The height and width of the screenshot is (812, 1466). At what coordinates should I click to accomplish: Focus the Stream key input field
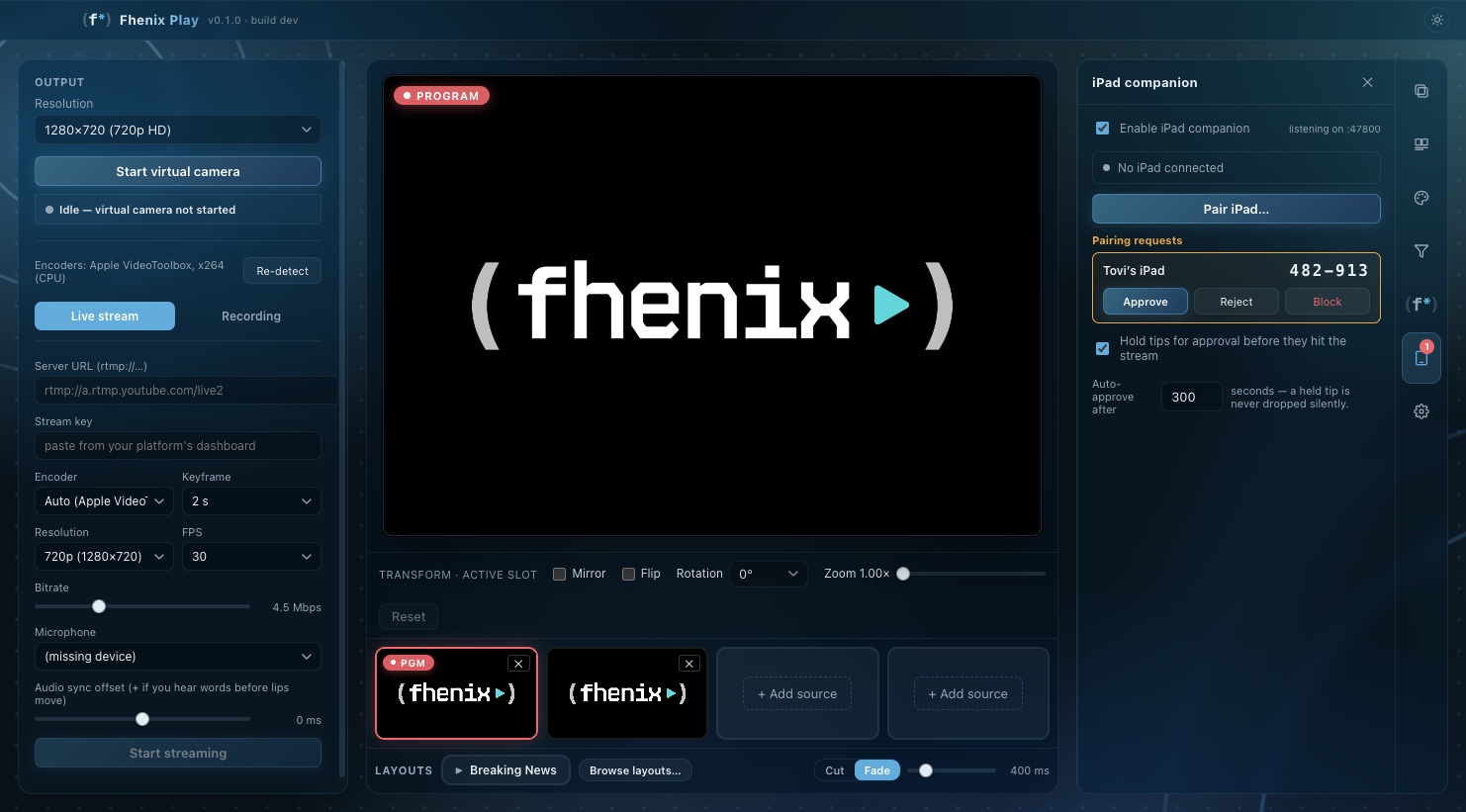coord(178,445)
